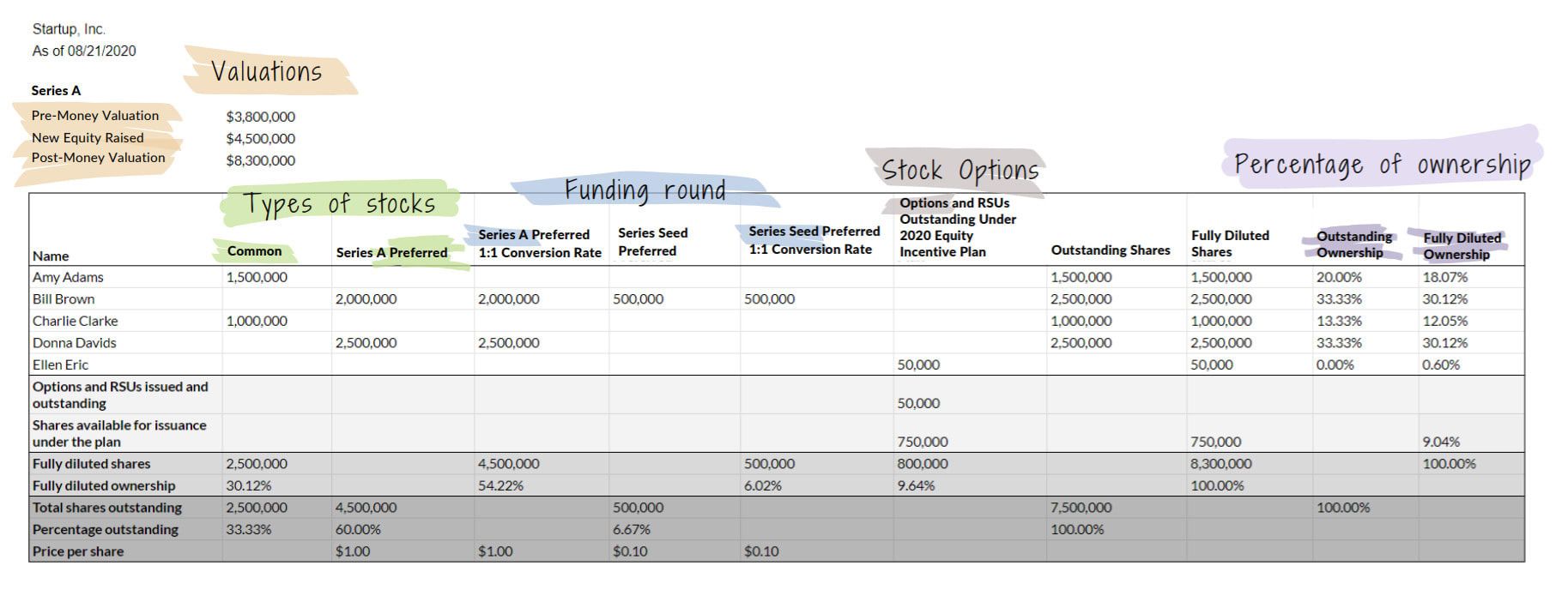The image size is (1568, 596).
Task: Click the 9.04% shares-available ownership cell
Action: pos(1441,442)
